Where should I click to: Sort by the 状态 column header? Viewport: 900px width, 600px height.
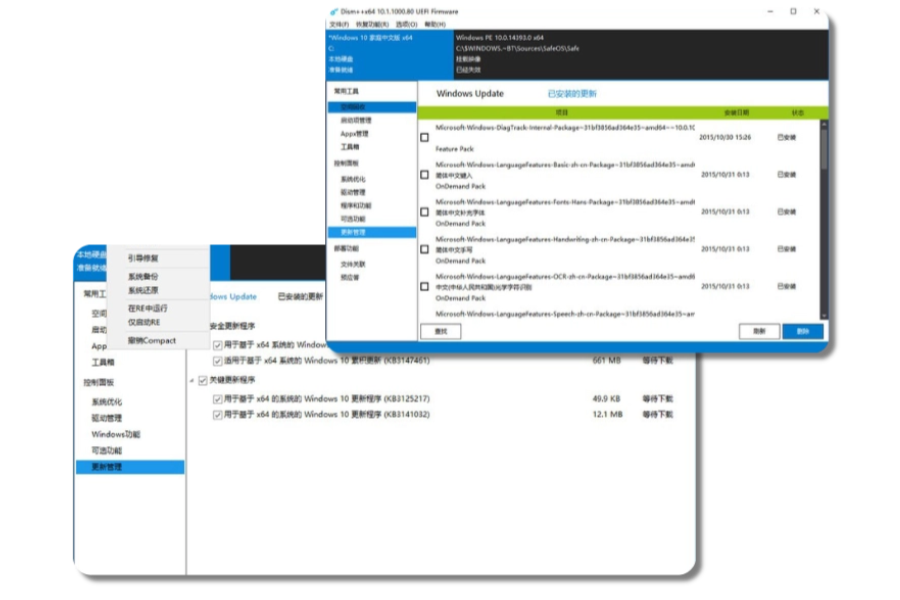798,113
